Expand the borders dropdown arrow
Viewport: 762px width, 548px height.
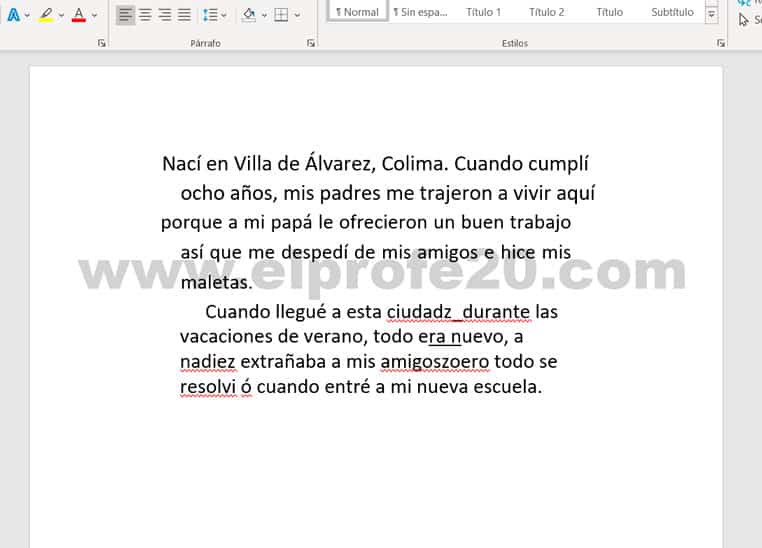[297, 15]
